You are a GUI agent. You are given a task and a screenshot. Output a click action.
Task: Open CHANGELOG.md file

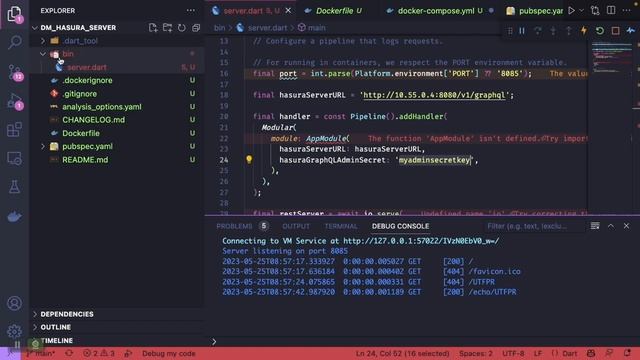tap(93, 120)
